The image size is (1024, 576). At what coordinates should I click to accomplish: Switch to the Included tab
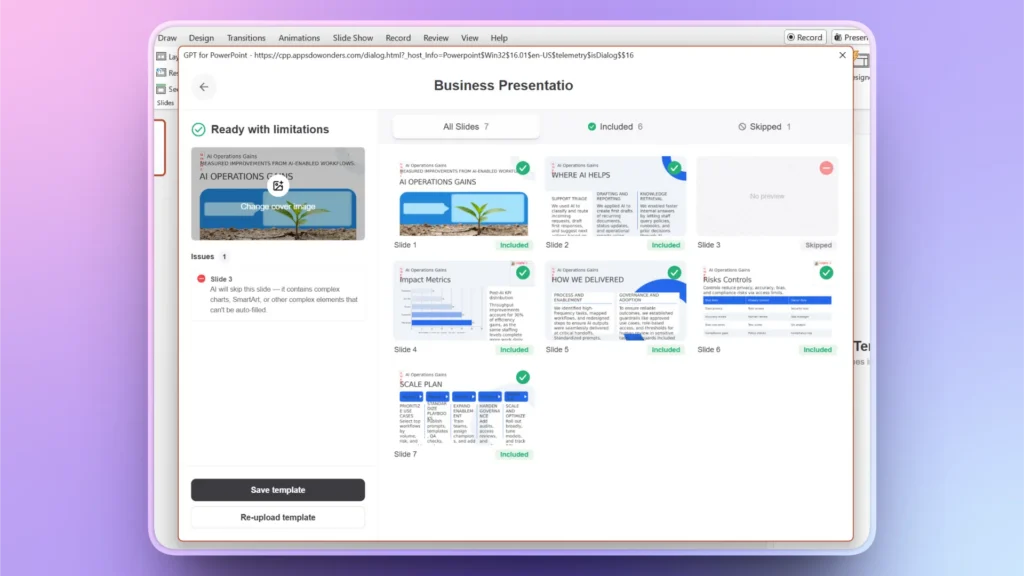[x=615, y=127]
